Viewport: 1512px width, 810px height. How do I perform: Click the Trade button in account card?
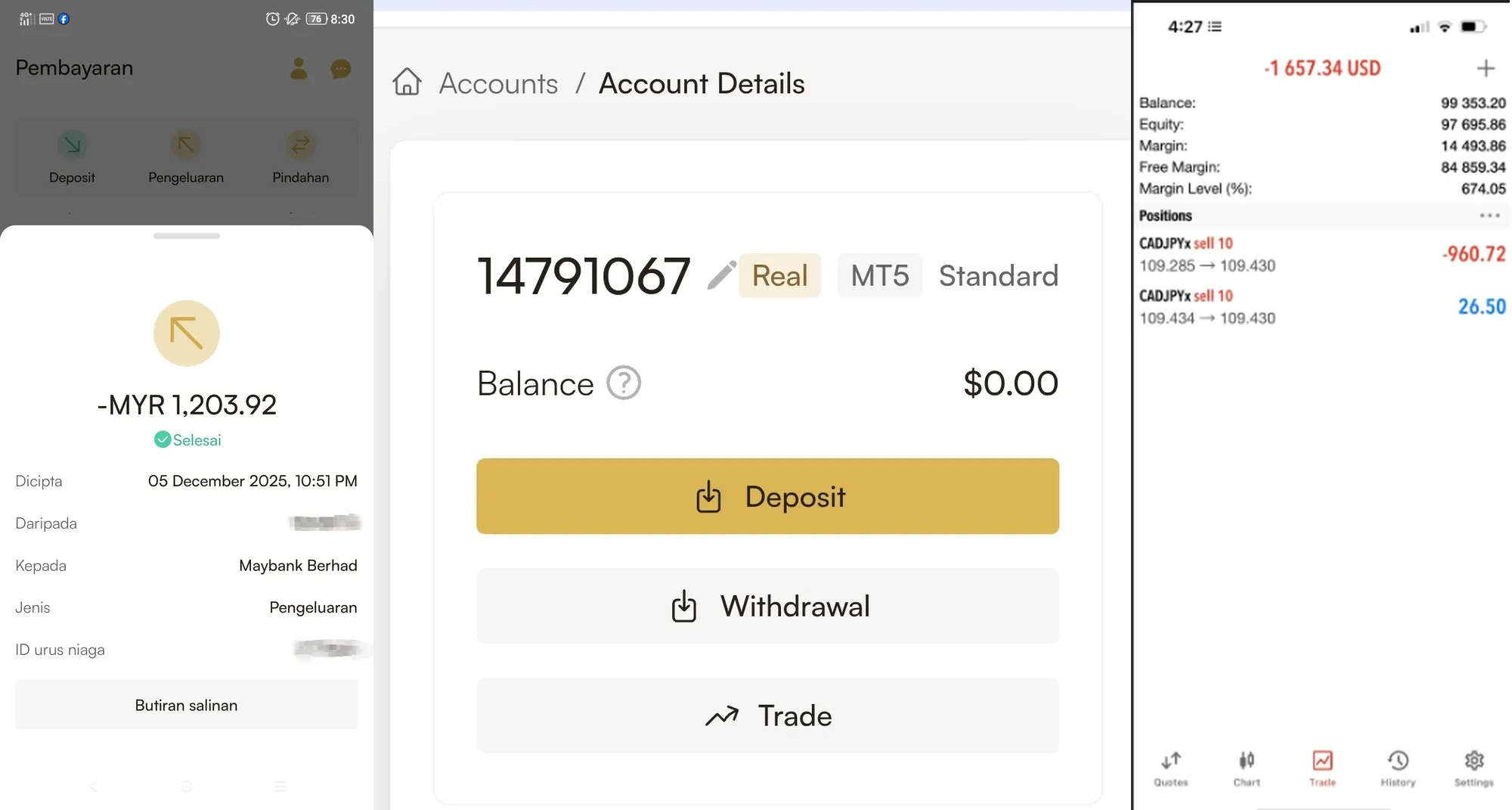point(767,715)
